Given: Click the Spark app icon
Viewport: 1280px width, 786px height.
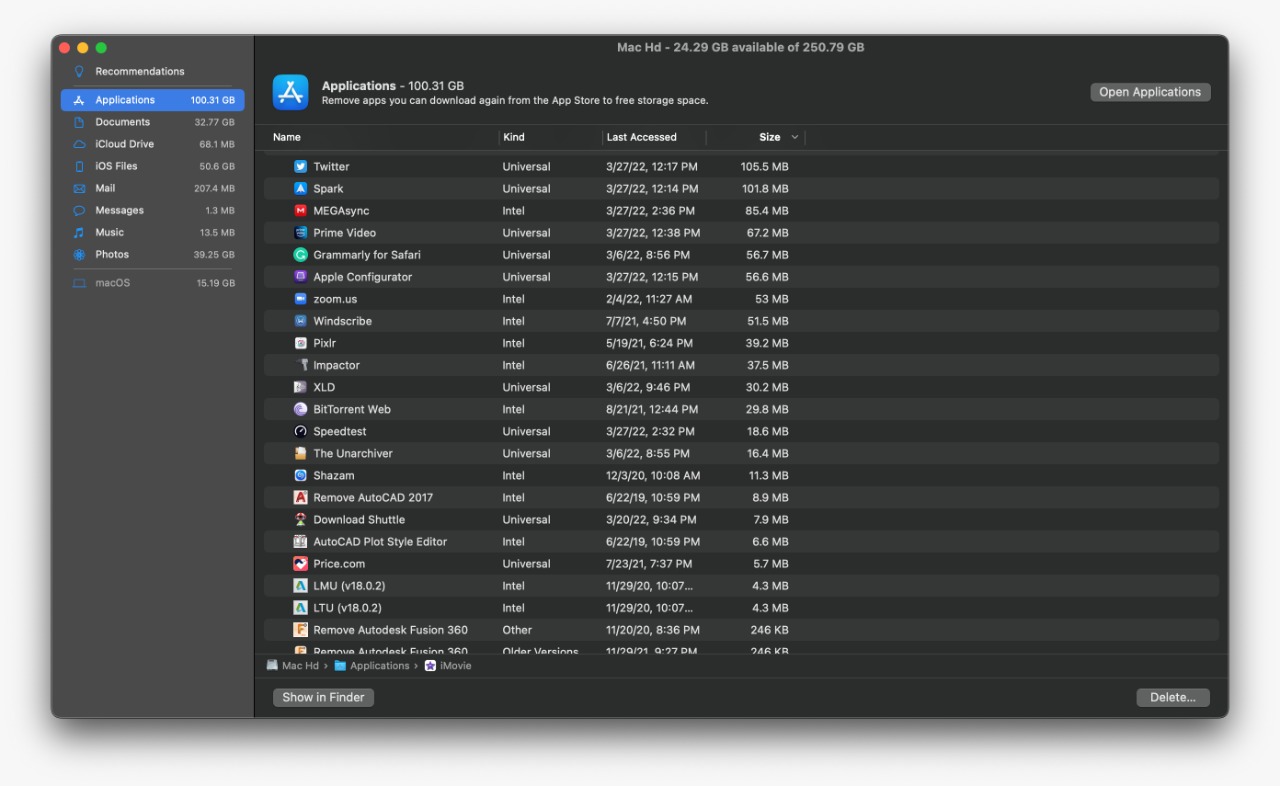Looking at the screenshot, I should pyautogui.click(x=300, y=189).
